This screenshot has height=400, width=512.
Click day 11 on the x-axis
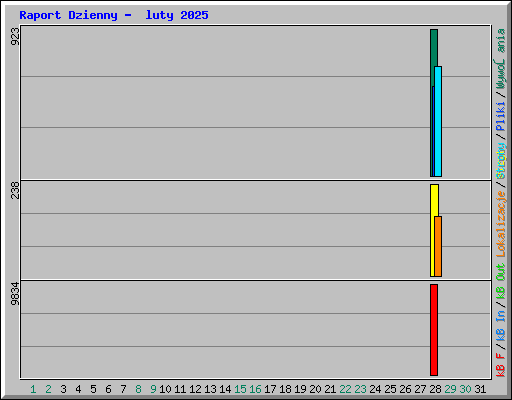pos(180,389)
